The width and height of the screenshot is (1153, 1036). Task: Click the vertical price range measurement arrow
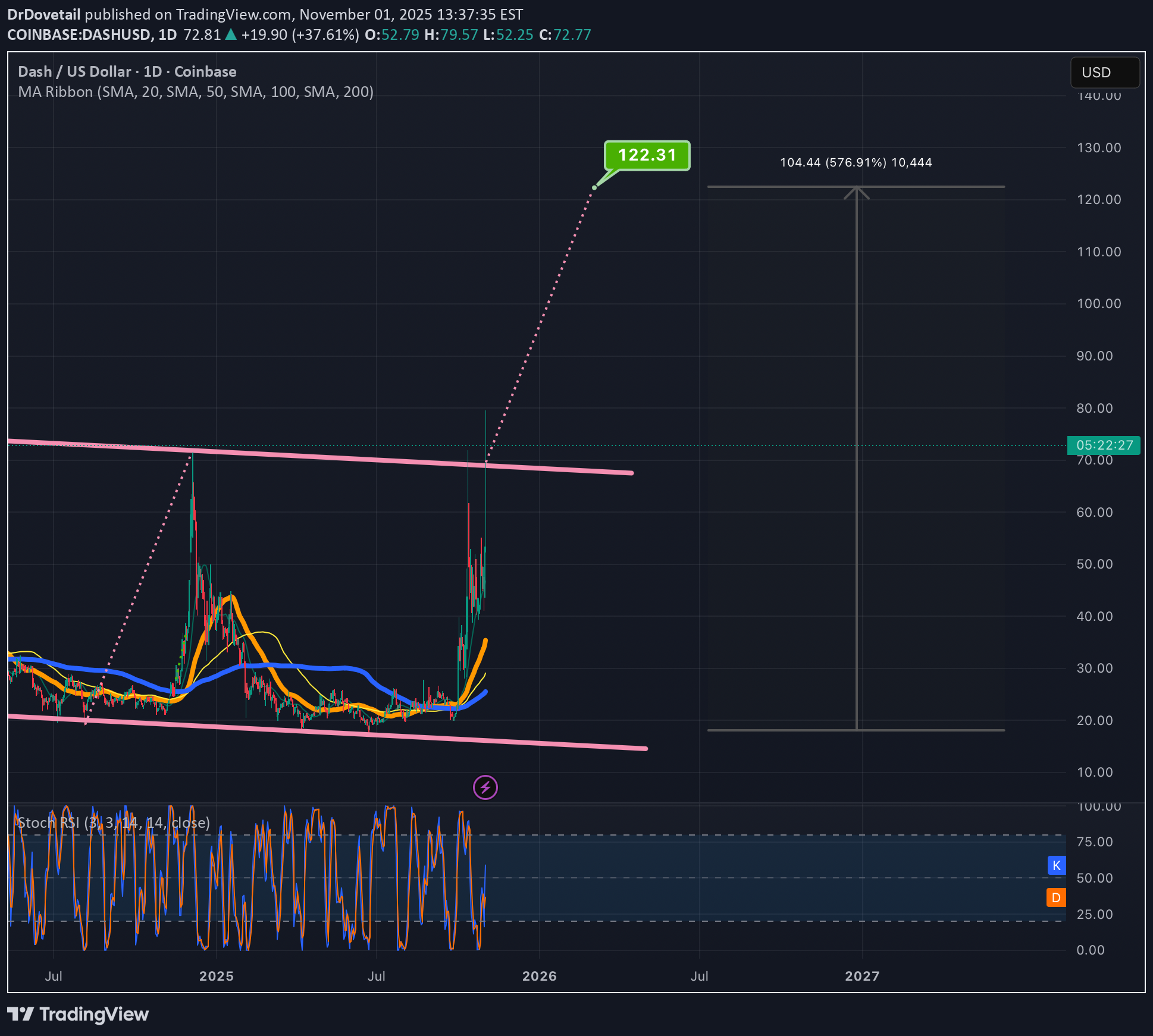tap(857, 458)
